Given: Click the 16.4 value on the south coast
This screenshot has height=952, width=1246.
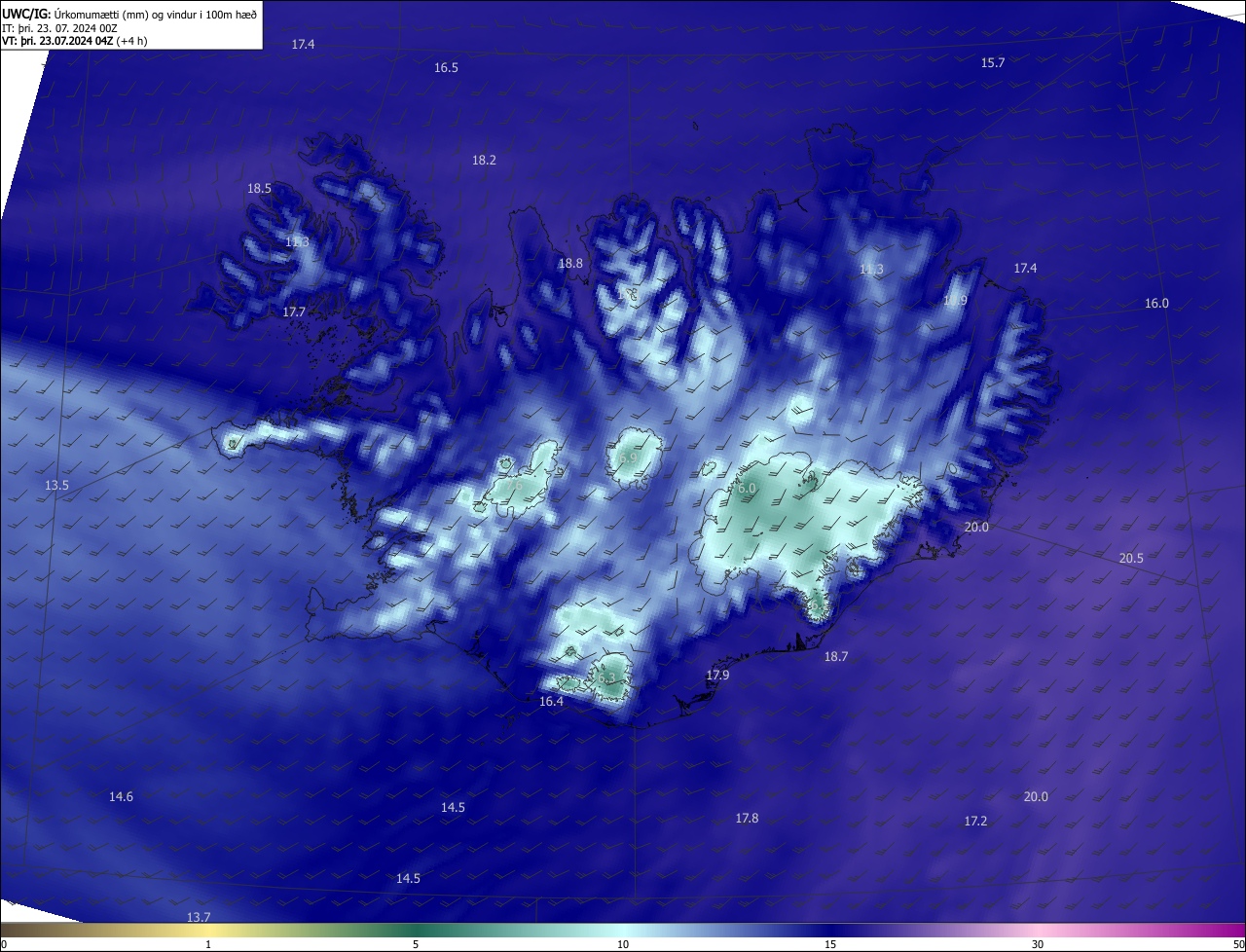Looking at the screenshot, I should coord(551,702).
